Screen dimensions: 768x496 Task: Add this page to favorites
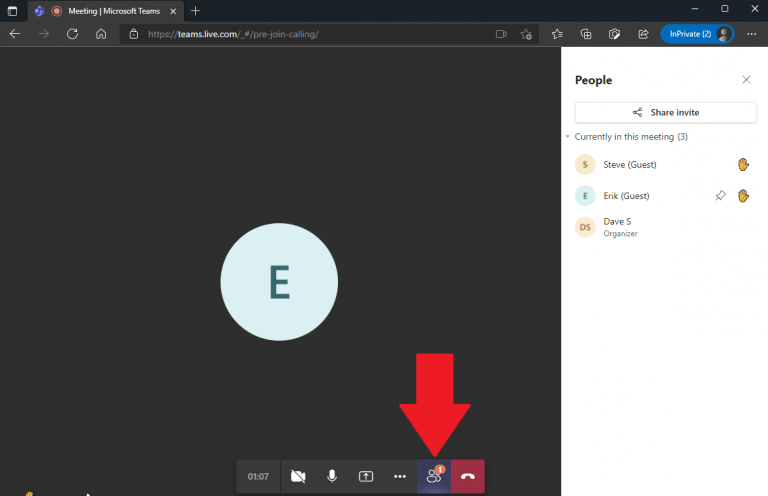526,34
